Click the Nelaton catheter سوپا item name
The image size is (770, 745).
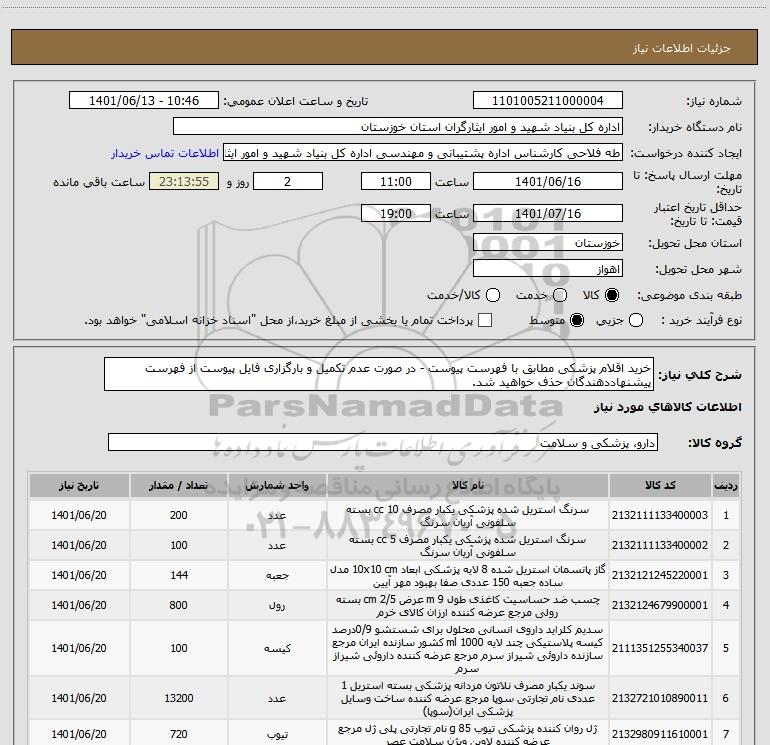pyautogui.click(x=468, y=698)
